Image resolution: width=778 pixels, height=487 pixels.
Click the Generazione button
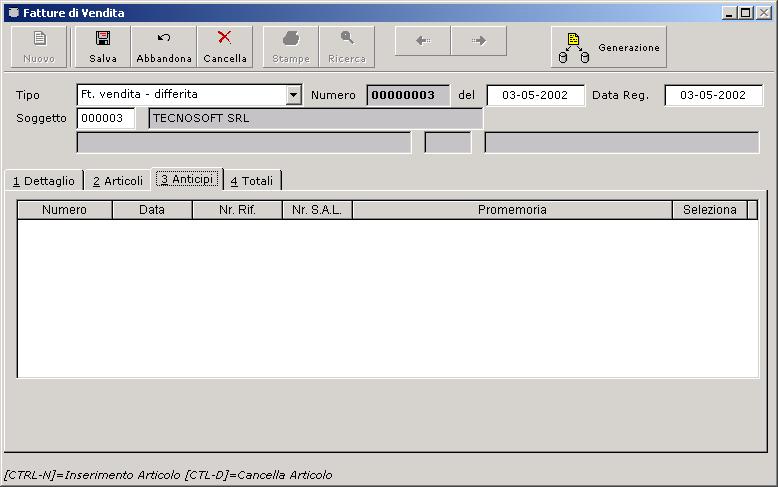point(609,47)
